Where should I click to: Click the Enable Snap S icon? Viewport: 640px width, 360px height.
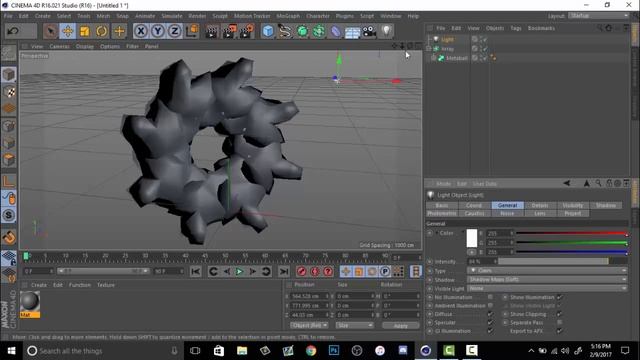tap(9, 215)
